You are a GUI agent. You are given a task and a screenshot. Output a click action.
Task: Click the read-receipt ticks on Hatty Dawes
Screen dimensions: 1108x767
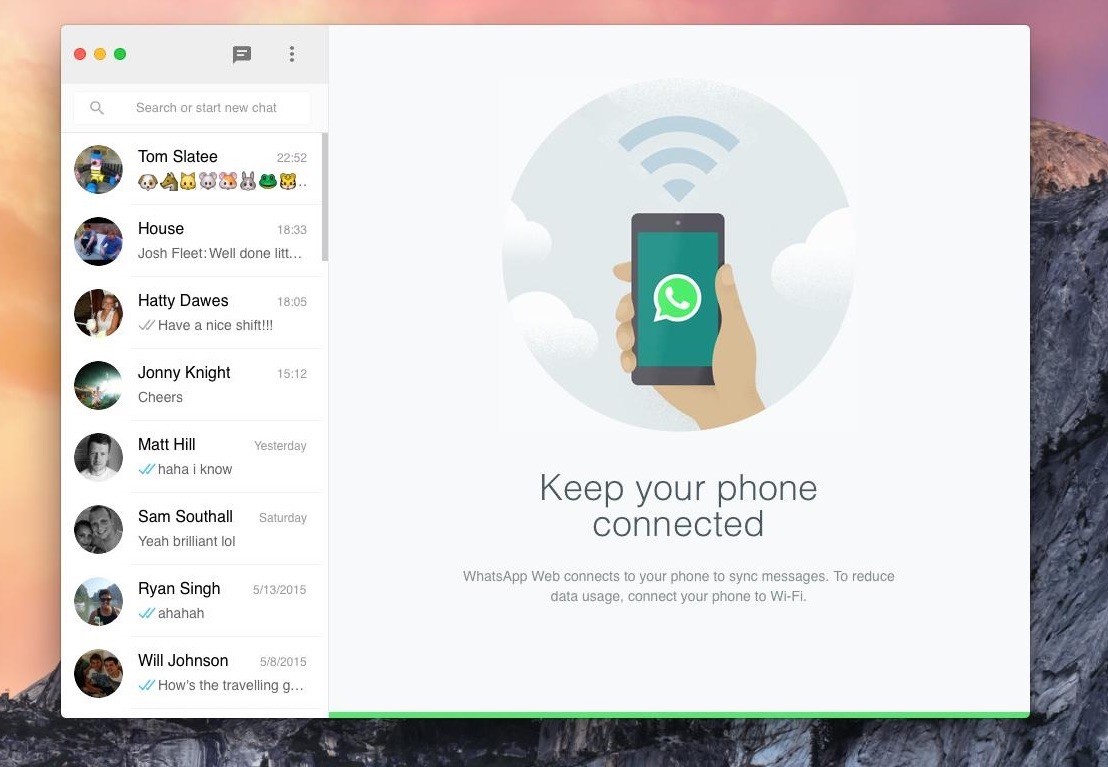146,325
